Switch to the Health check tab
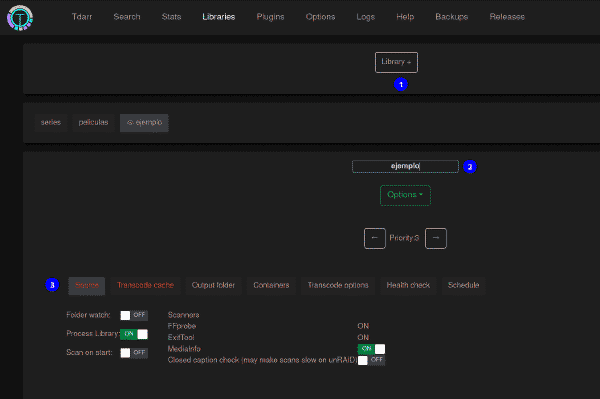Screen dimensions: 600x399 pos(408,285)
